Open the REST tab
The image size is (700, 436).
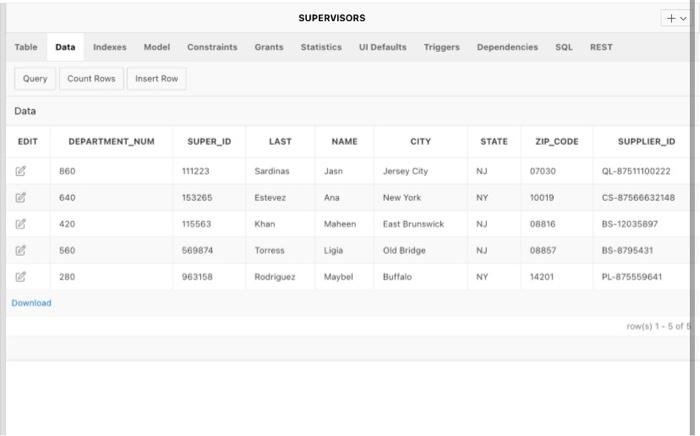pyautogui.click(x=601, y=47)
